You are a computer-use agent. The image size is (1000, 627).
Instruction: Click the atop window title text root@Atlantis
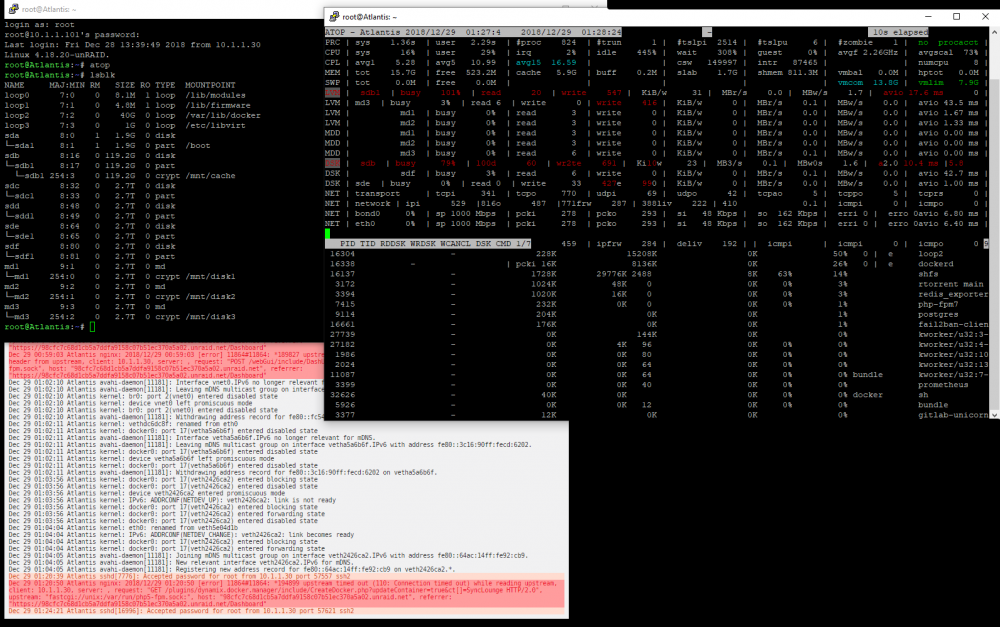(x=369, y=17)
